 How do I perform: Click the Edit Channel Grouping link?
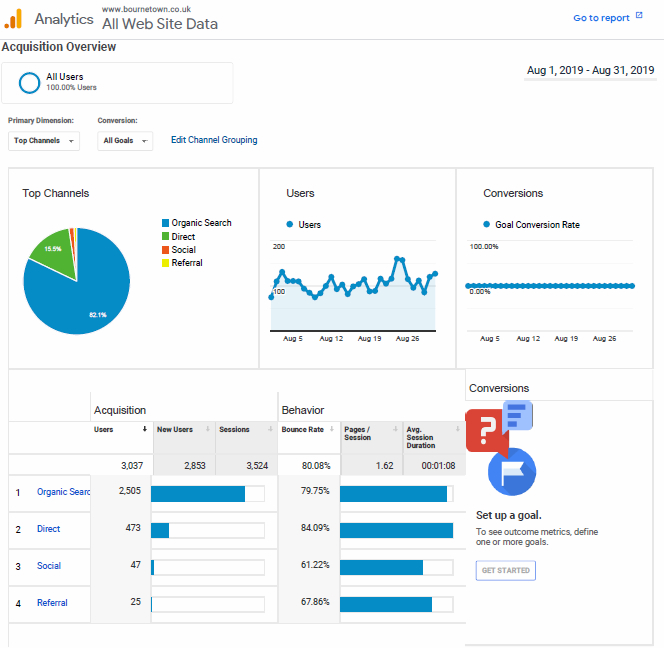[214, 140]
